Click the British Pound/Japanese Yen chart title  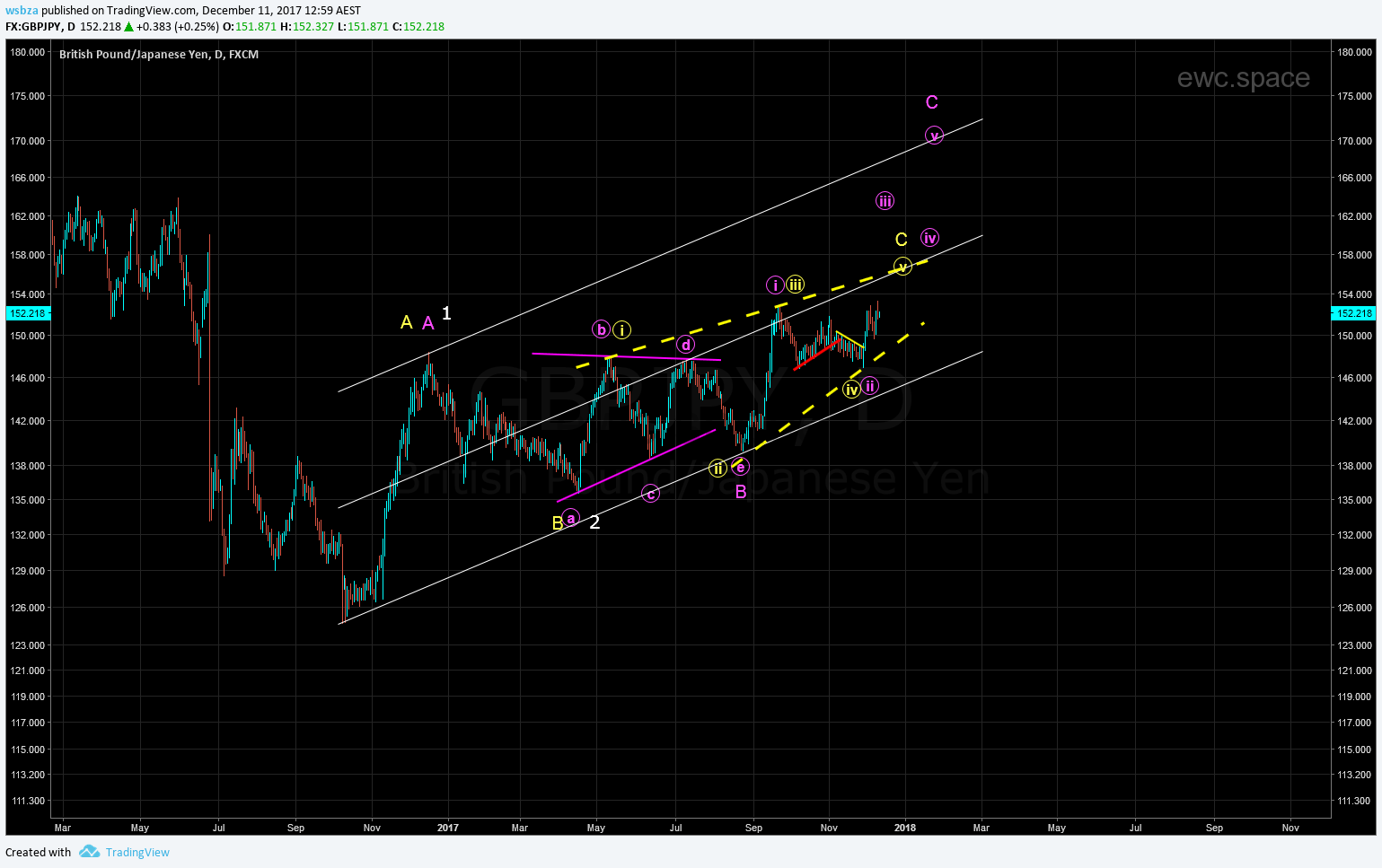[159, 55]
